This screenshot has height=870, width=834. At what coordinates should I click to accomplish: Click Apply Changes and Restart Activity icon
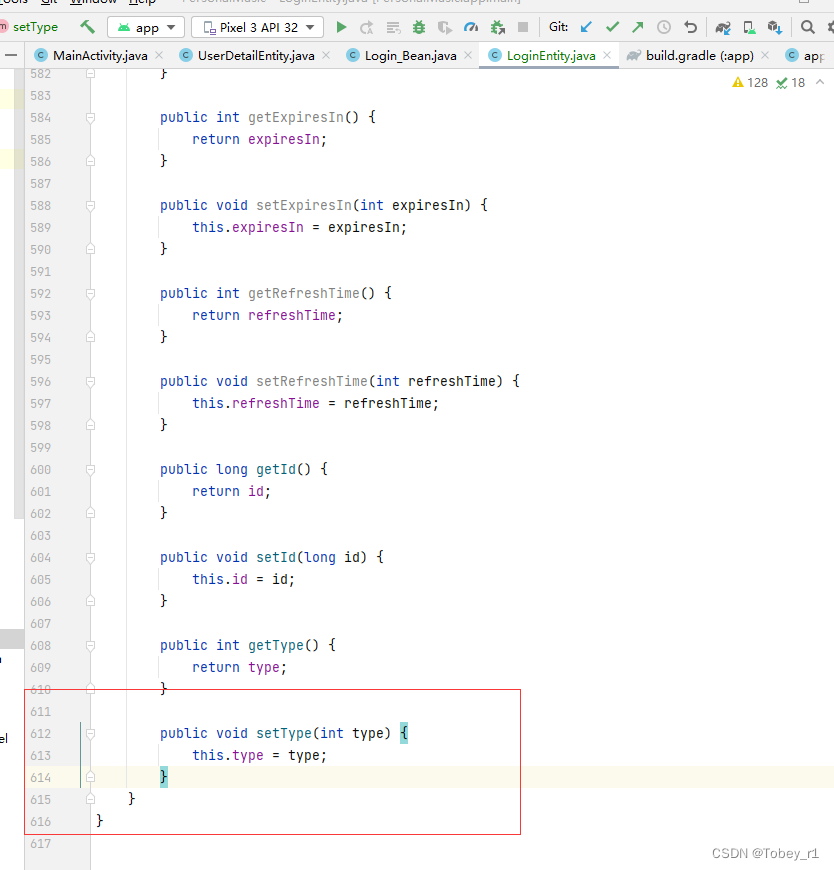tap(367, 27)
